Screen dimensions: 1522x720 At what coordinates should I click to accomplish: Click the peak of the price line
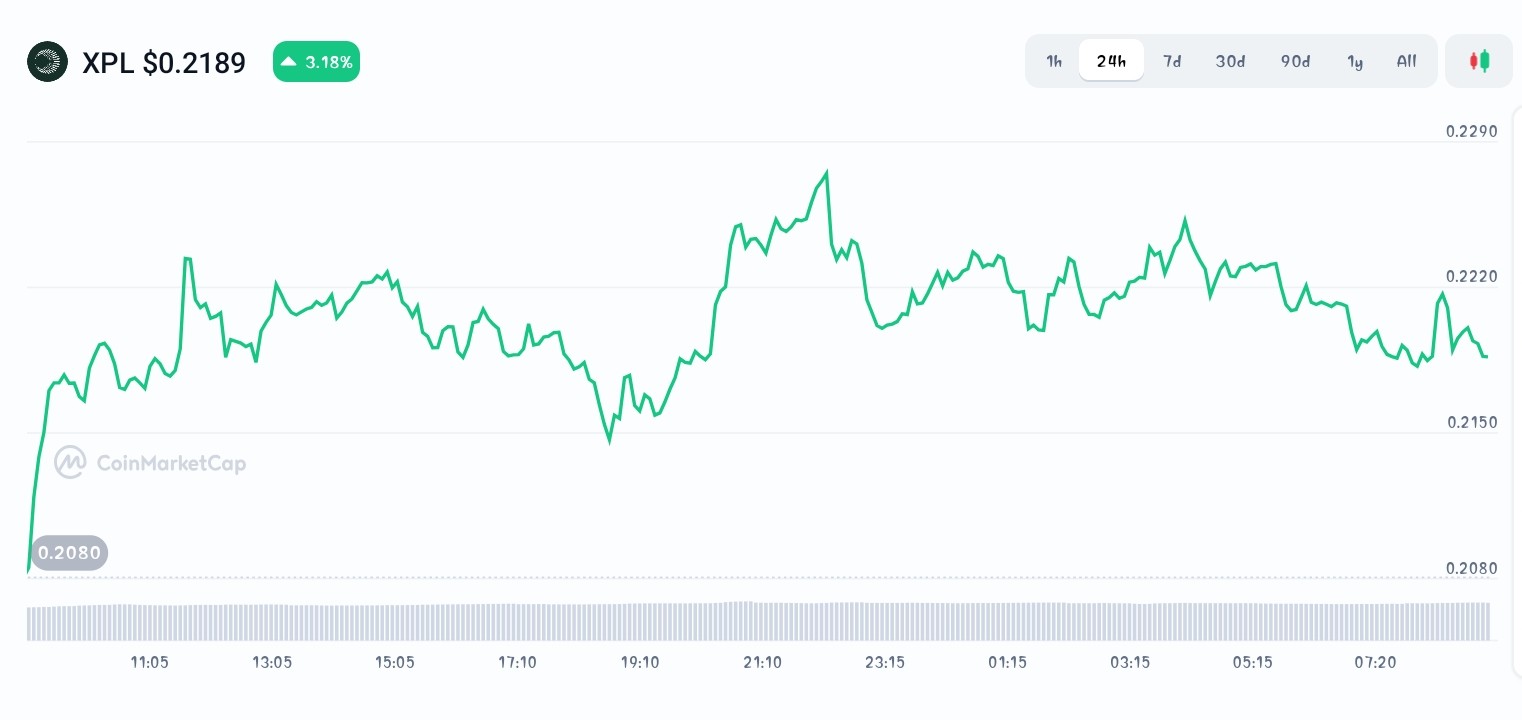826,173
